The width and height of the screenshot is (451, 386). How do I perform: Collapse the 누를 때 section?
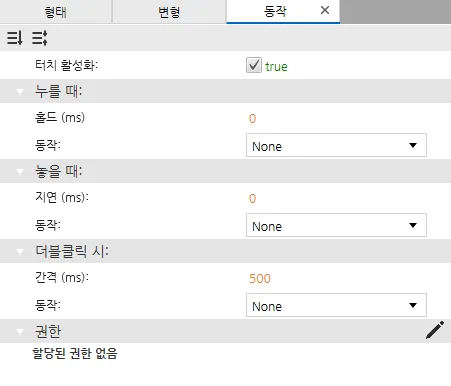point(20,91)
